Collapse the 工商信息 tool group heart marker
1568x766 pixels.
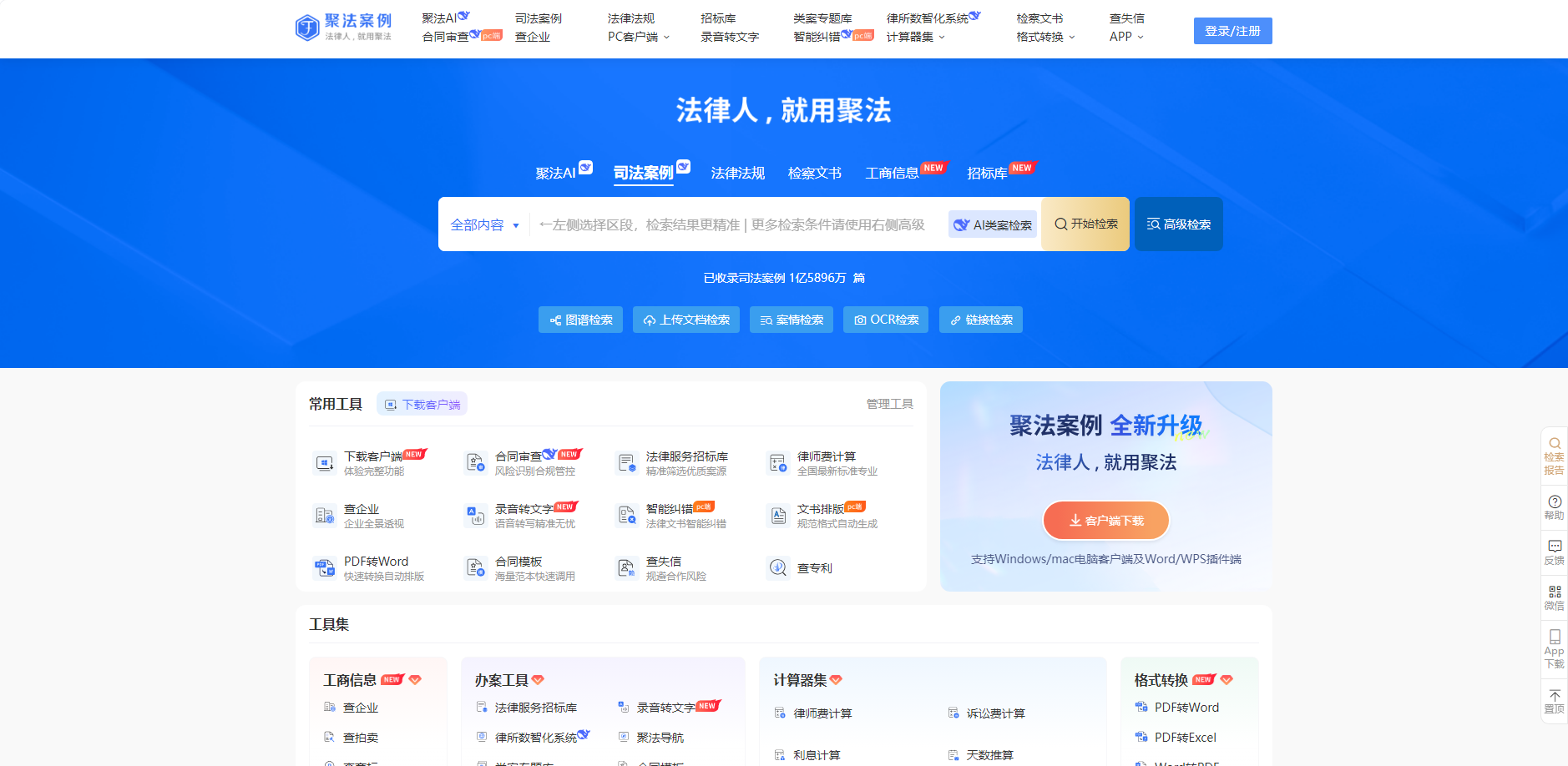(x=415, y=679)
